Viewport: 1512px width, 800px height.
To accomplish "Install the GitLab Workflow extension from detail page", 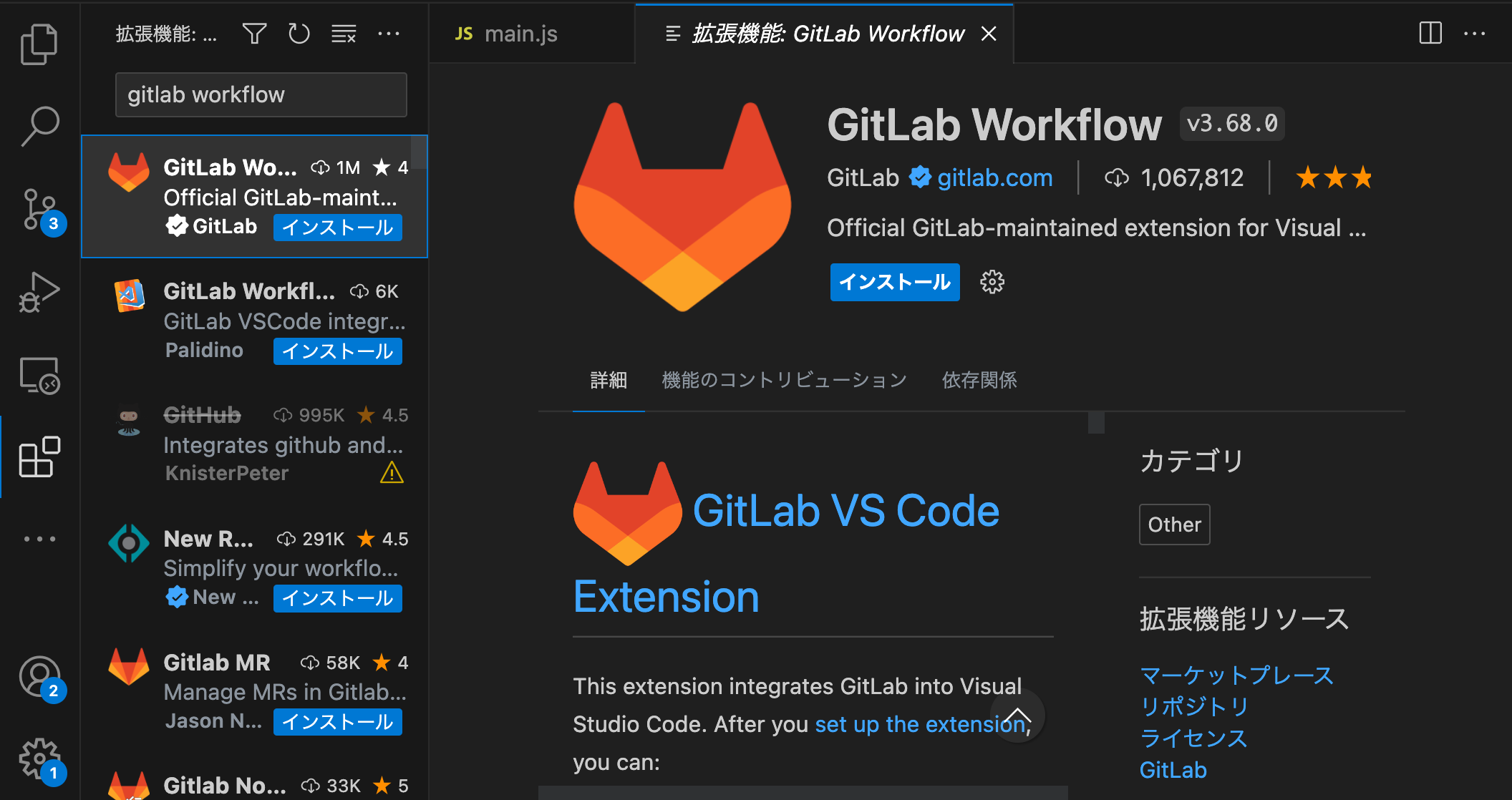I will click(x=895, y=282).
